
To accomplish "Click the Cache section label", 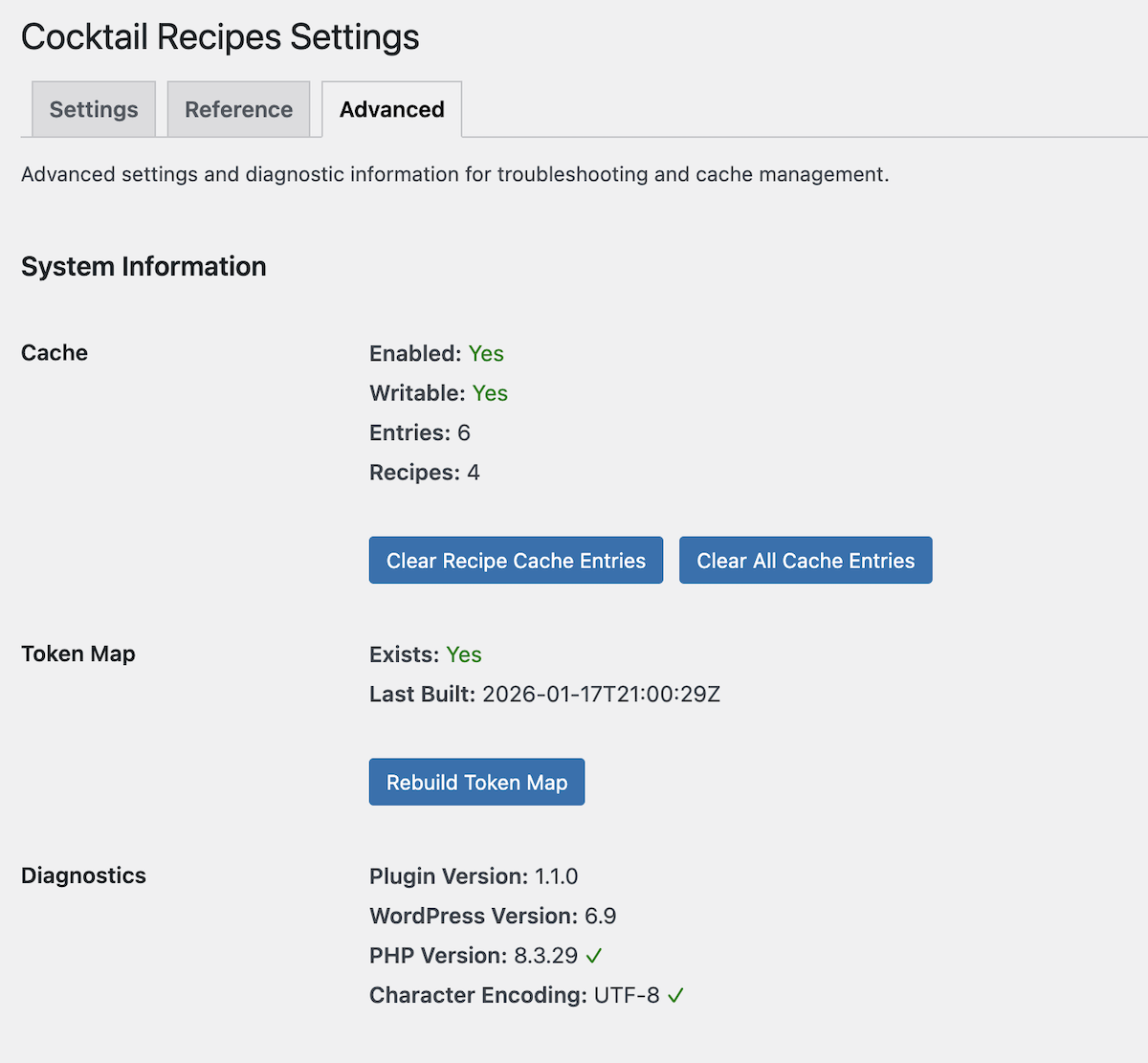I will [55, 353].
